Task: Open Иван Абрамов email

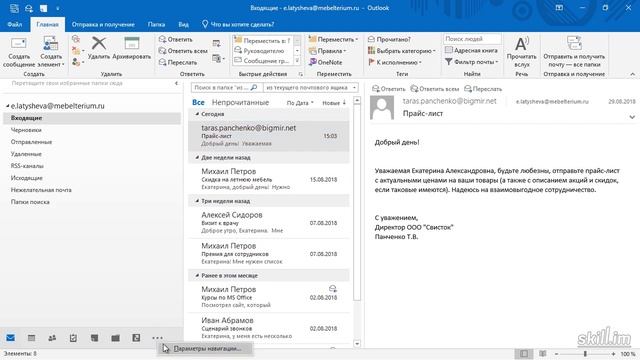Action: (269, 328)
